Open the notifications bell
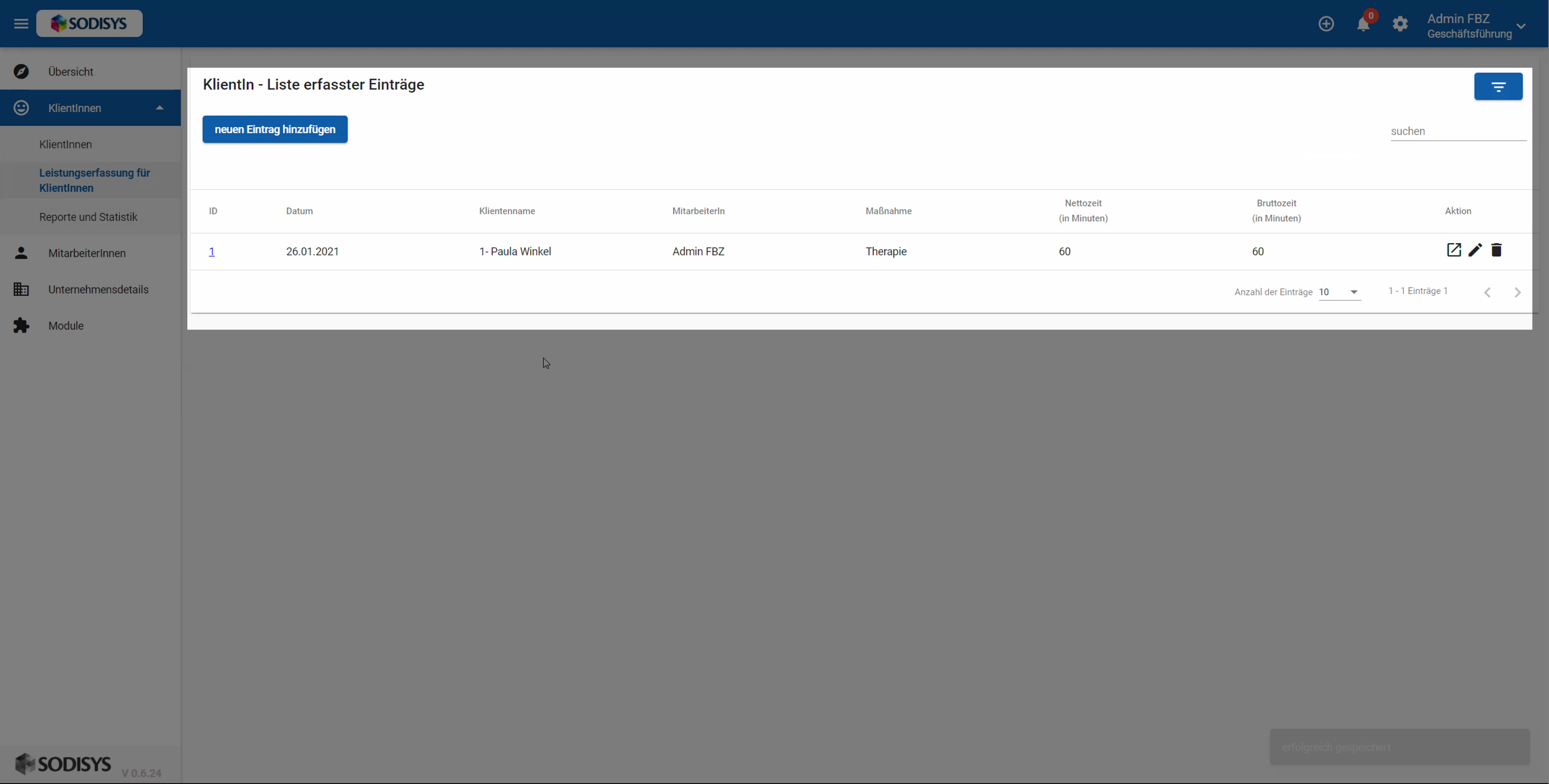 [x=1362, y=24]
